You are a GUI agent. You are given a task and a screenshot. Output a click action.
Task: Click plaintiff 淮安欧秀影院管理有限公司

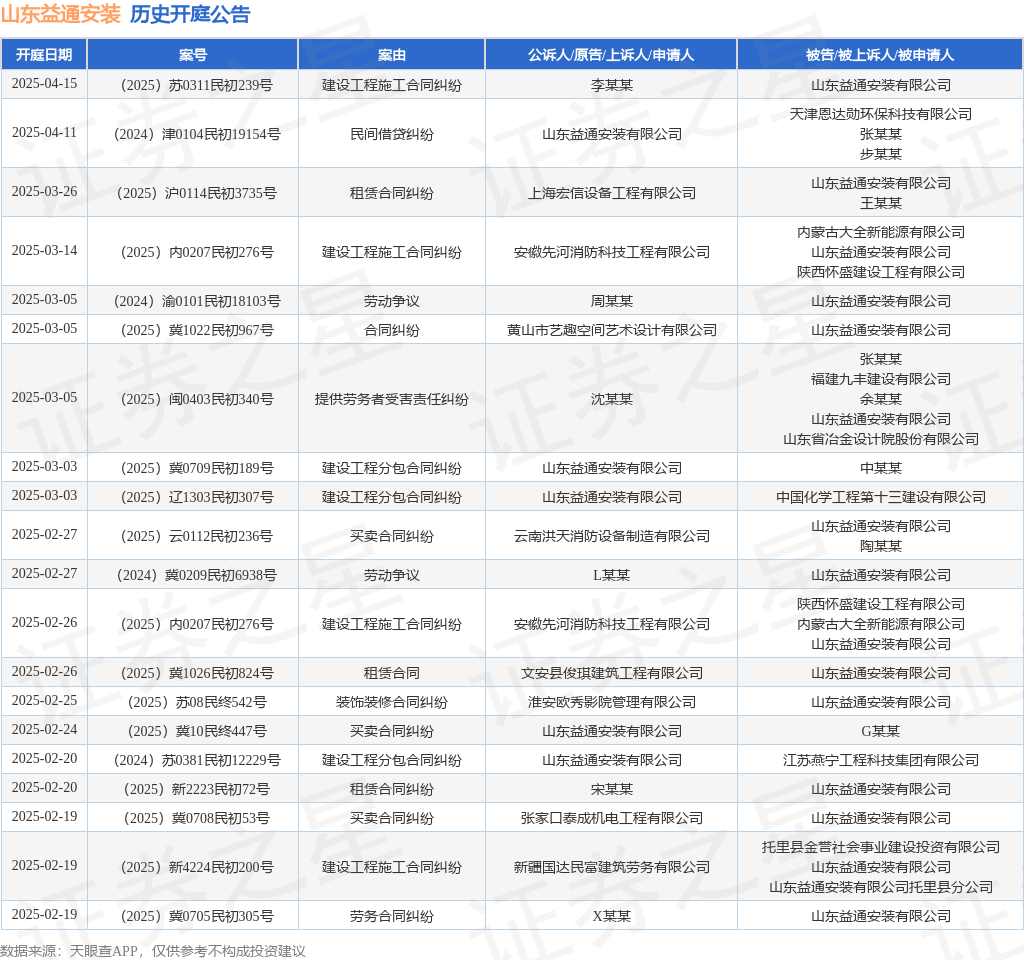pyautogui.click(x=612, y=702)
